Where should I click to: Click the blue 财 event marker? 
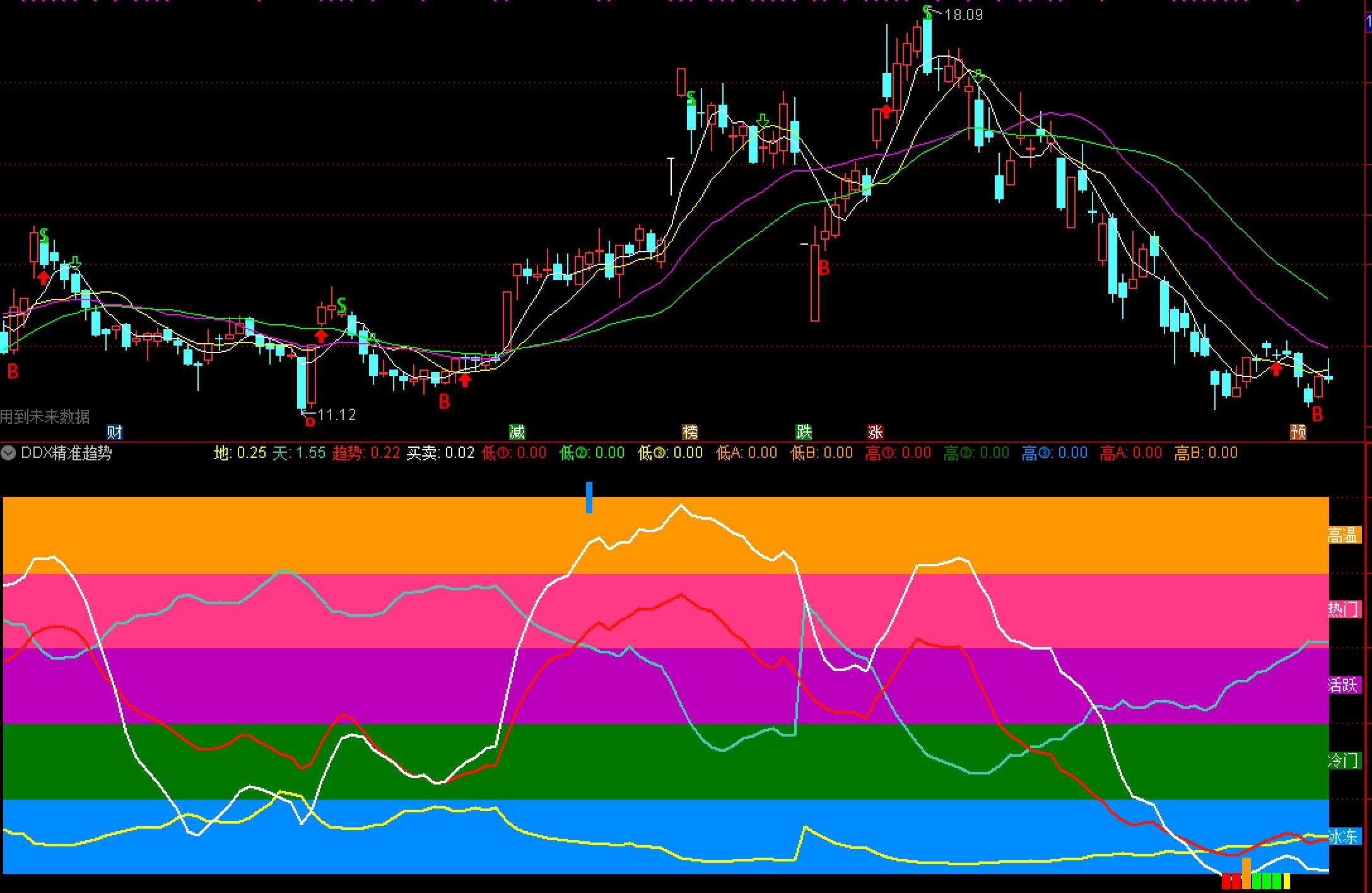114,432
